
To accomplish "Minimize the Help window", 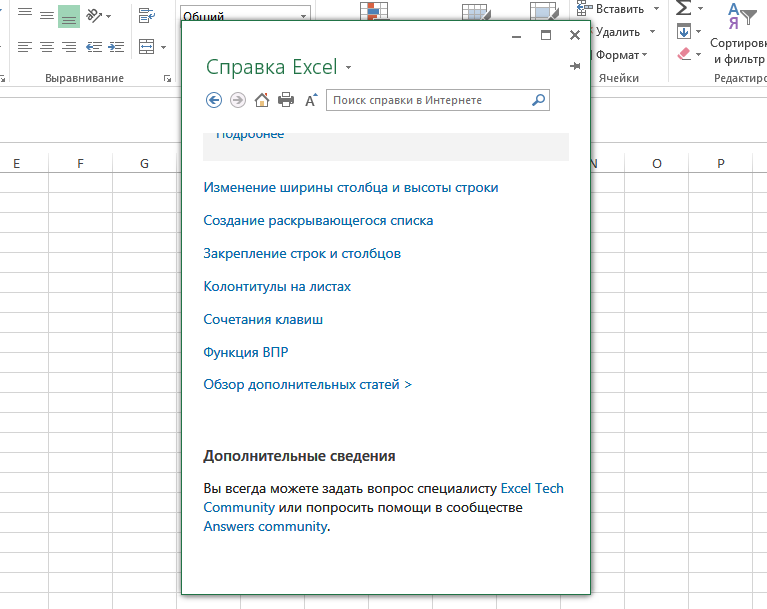I will tap(517, 36).
